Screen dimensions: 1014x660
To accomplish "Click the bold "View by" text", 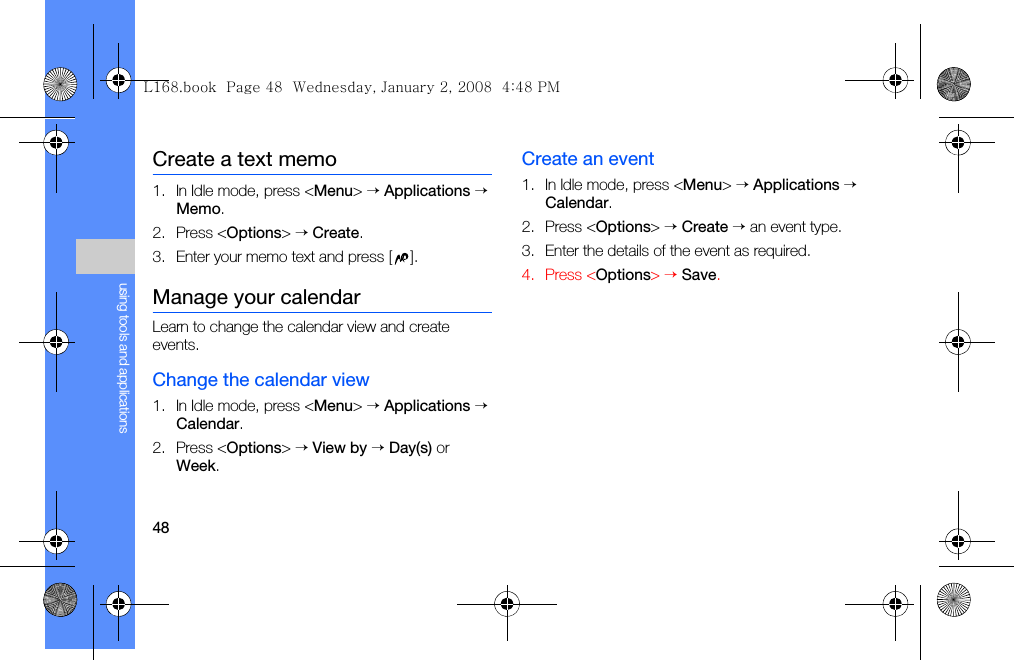I will coord(339,448).
